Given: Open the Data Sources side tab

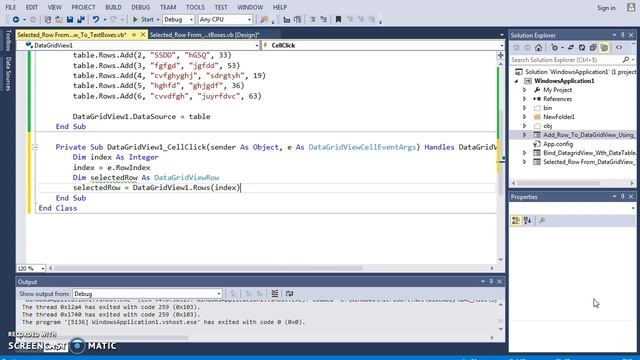Looking at the screenshot, I should pyautogui.click(x=8, y=73).
